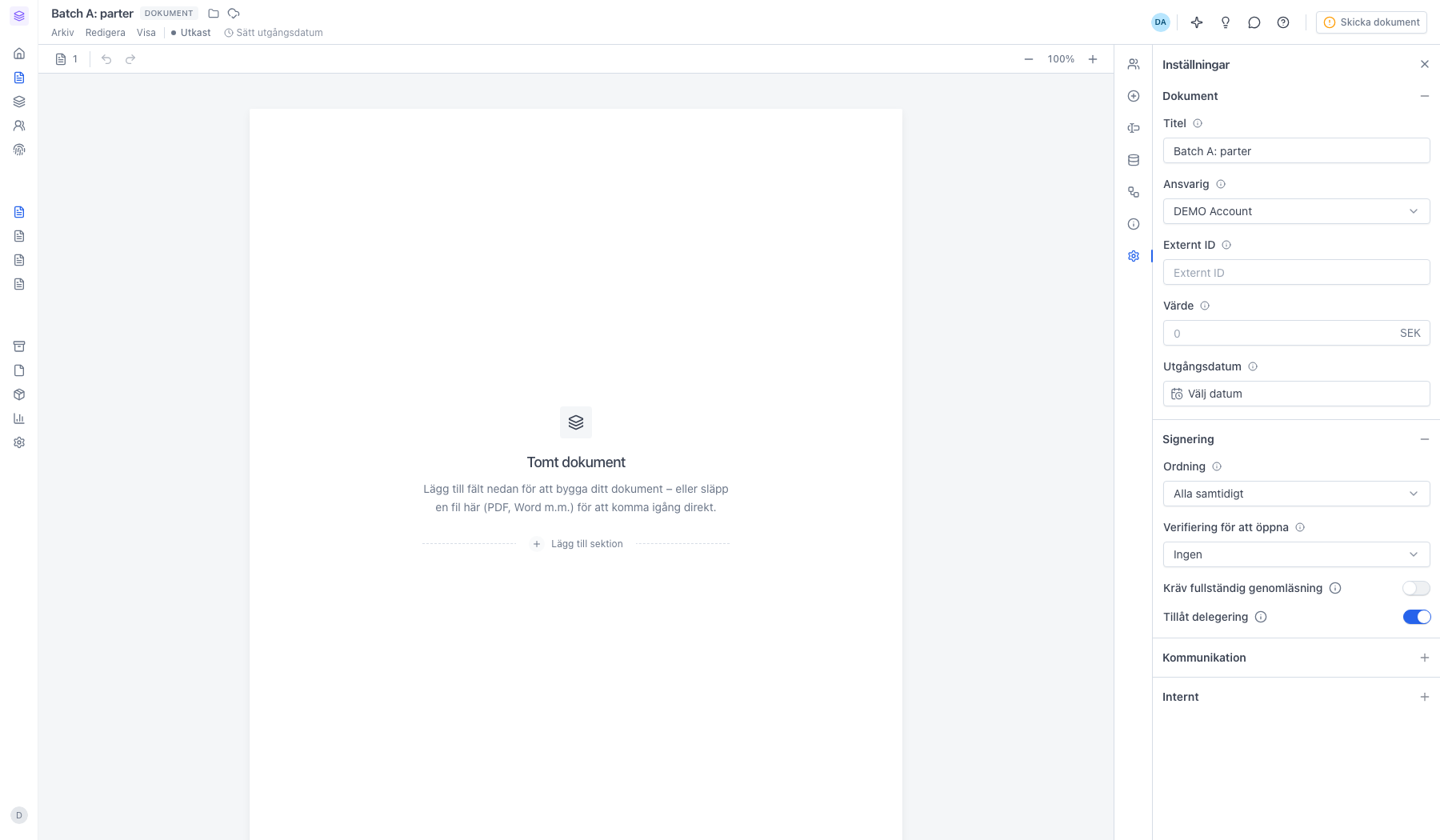Screen dimensions: 1440x840
Task: Click the page count indicator
Action: tap(67, 59)
